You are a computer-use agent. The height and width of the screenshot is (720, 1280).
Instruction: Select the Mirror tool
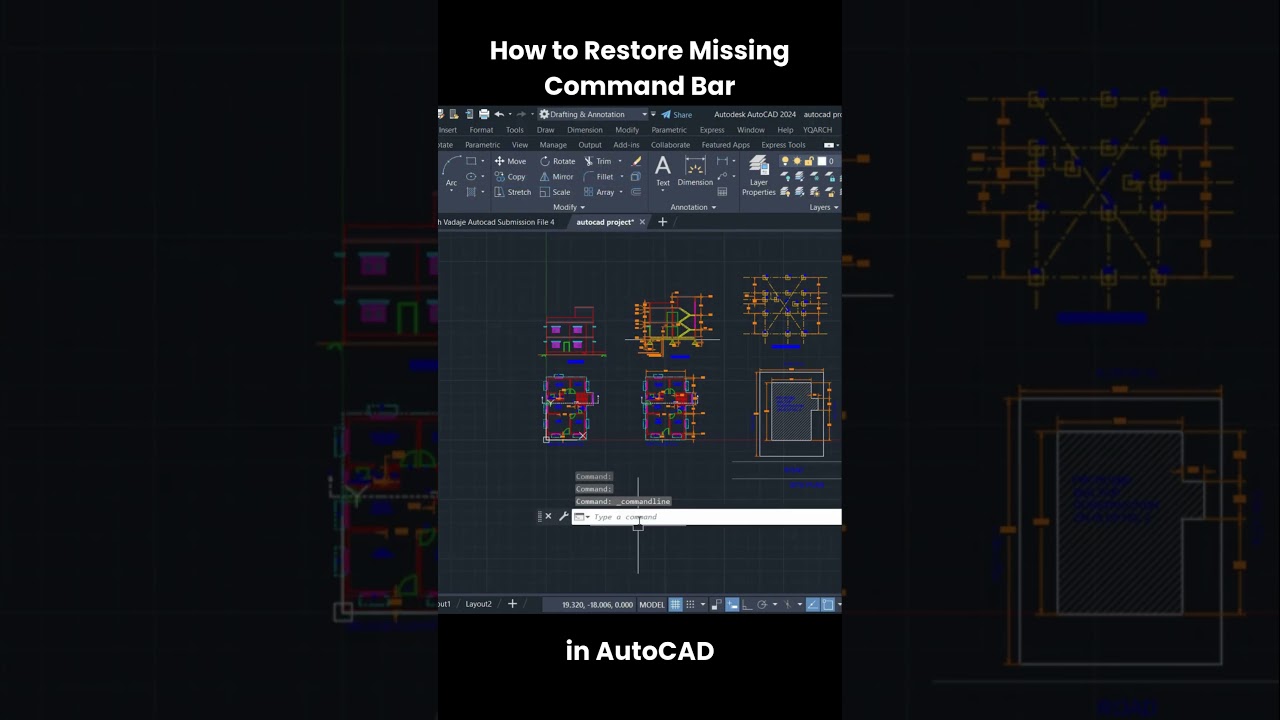click(556, 177)
